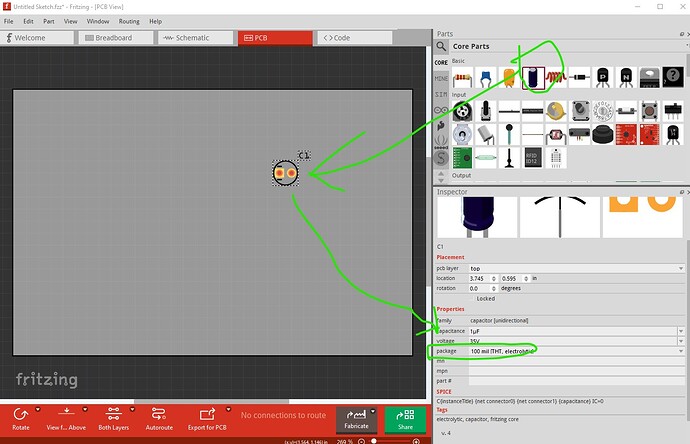Select the rotary encoder dial part
The image size is (690, 444).
tap(603, 111)
